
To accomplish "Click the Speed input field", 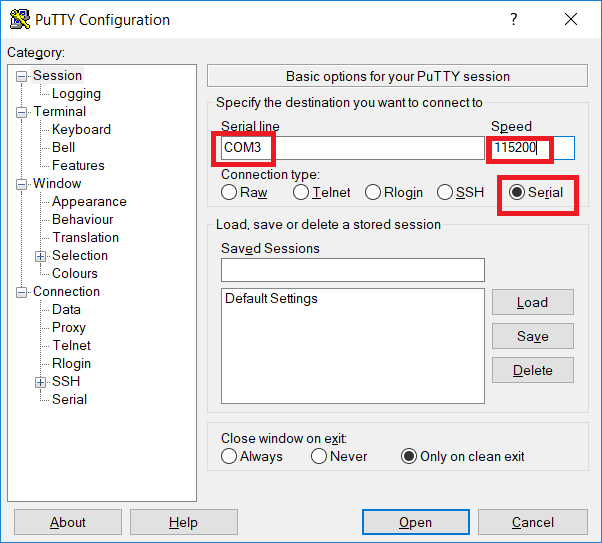I will [533, 148].
